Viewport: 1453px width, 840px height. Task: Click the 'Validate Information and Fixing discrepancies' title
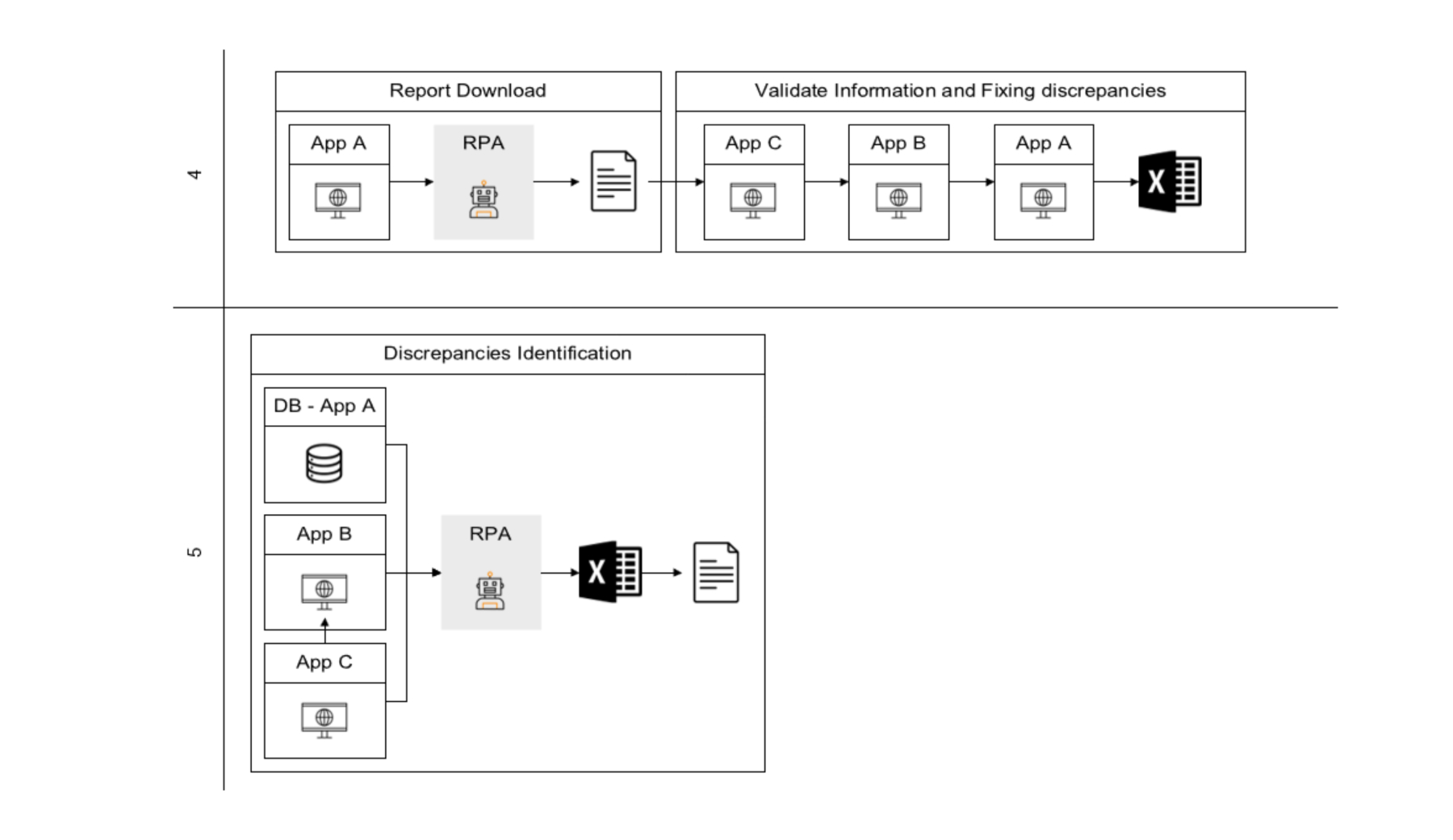[960, 90]
